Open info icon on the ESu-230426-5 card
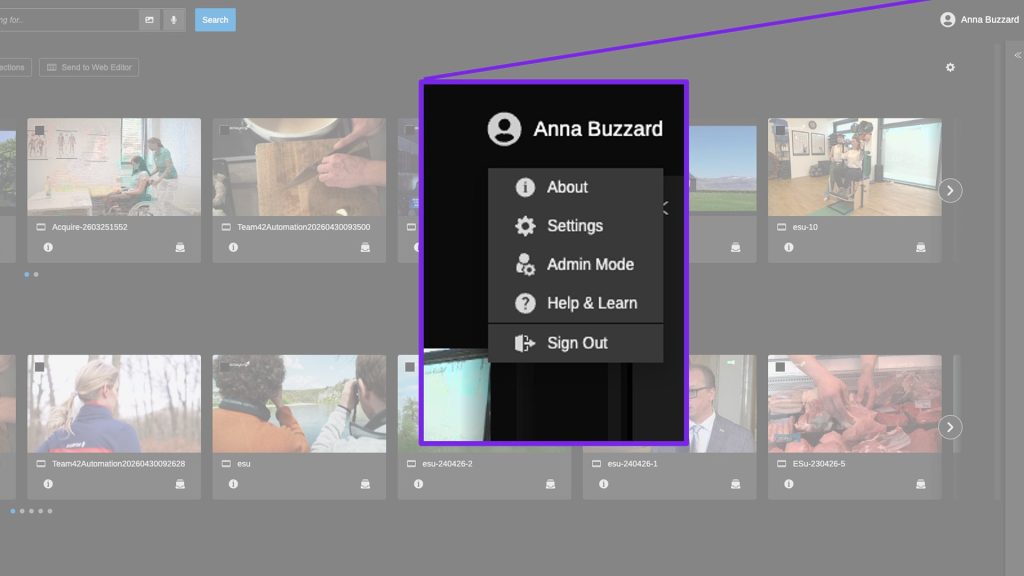 pos(789,484)
